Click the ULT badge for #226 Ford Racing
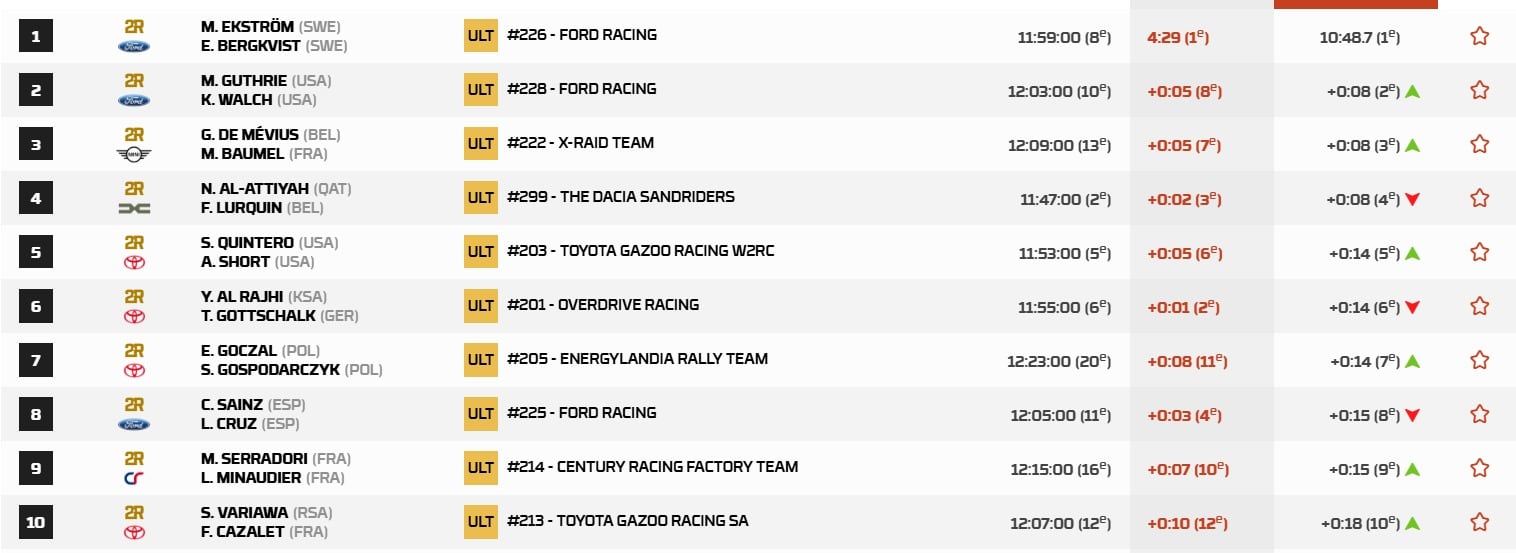Viewport: 1516px width, 553px height. pyautogui.click(x=481, y=36)
